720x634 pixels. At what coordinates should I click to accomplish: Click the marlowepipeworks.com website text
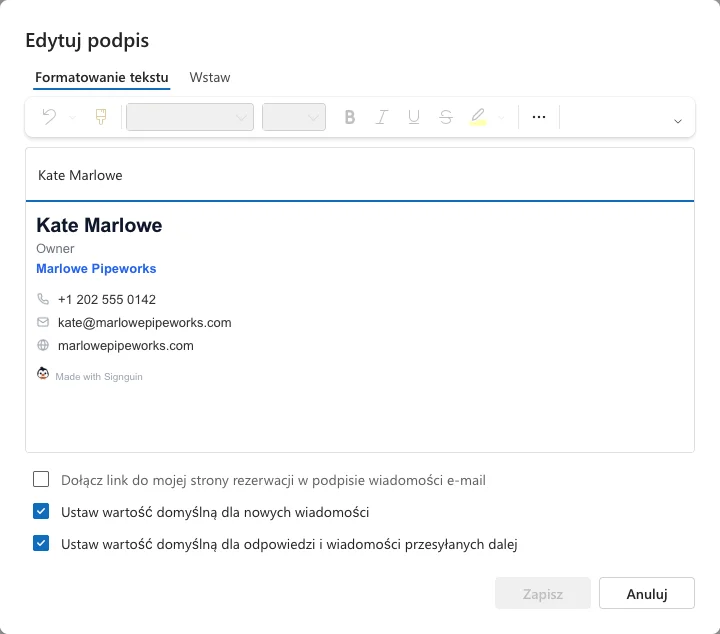click(x=126, y=346)
